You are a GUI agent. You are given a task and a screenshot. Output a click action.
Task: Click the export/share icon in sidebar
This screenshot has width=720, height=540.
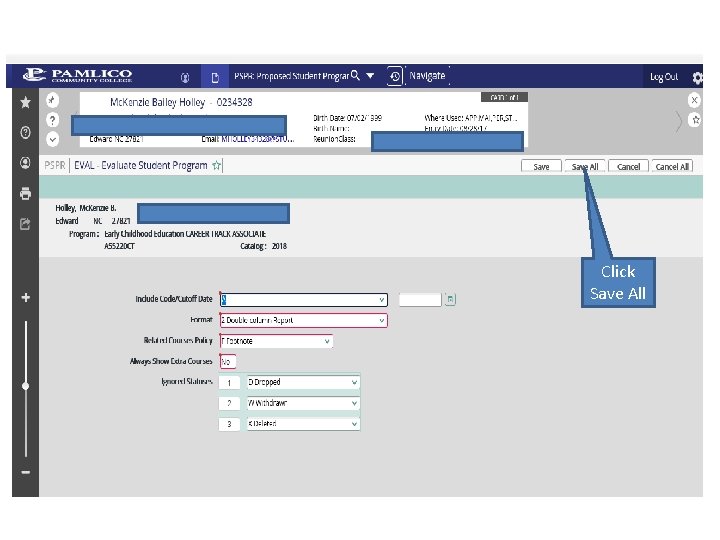coord(25,224)
